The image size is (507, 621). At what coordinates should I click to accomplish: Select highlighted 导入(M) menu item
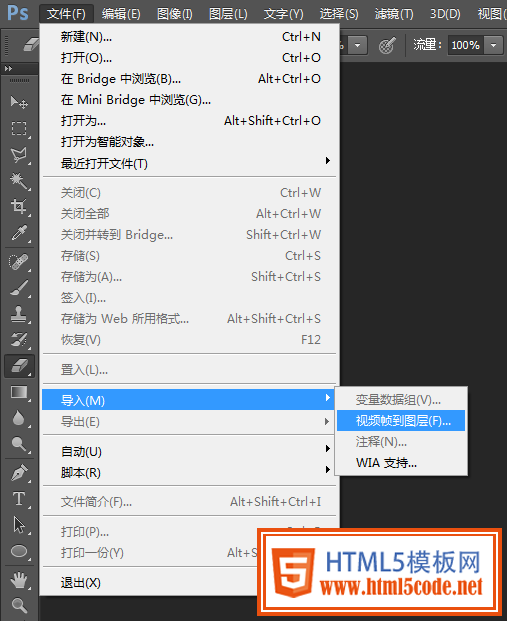pyautogui.click(x=189, y=400)
